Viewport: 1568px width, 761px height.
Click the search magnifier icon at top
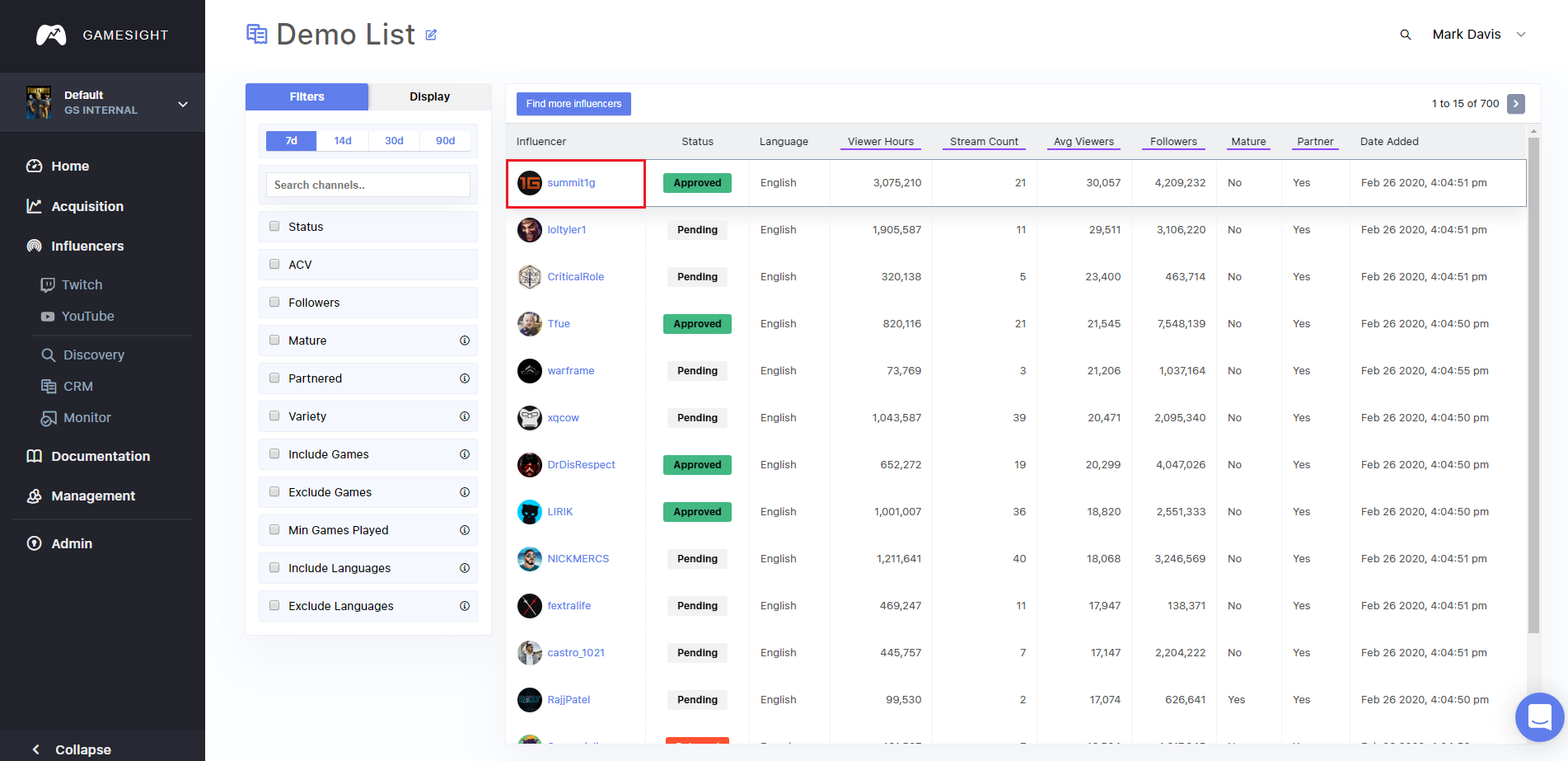(1406, 35)
